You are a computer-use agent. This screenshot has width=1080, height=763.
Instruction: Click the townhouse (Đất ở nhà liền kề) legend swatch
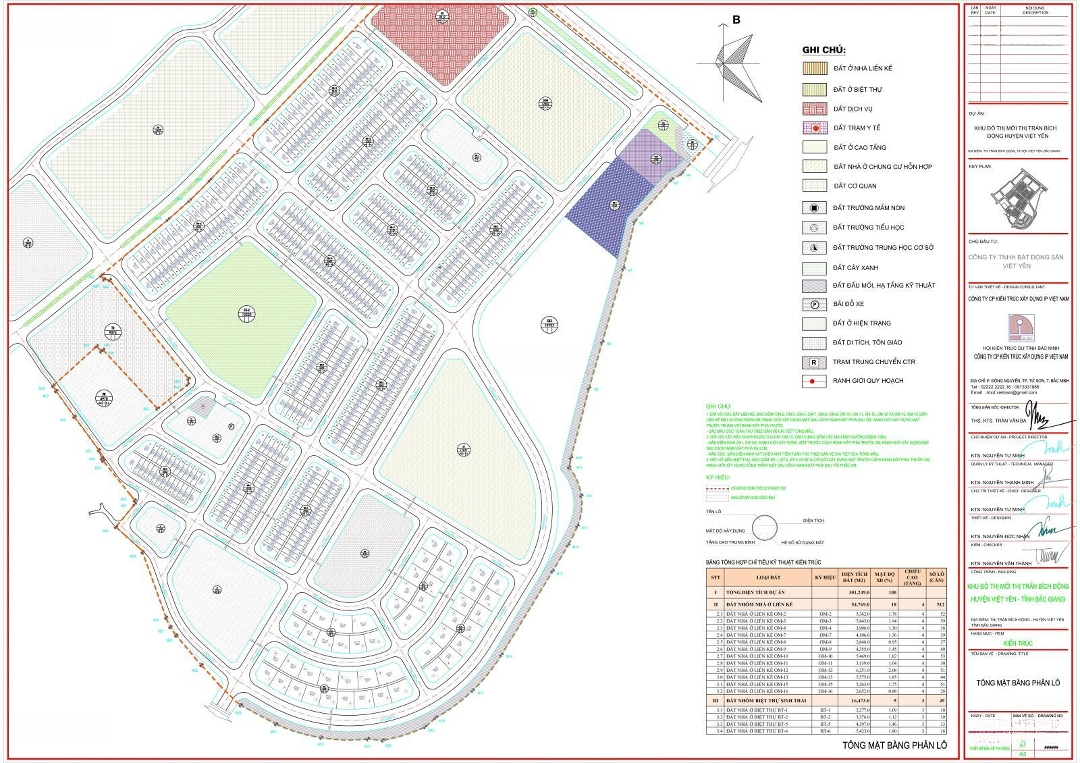(x=815, y=69)
